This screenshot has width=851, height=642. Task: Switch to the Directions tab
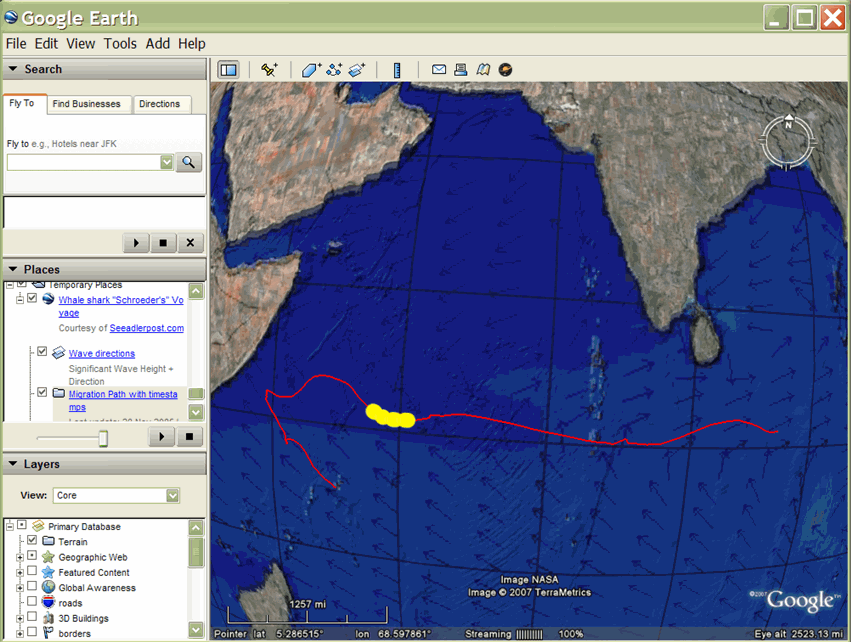coord(162,104)
